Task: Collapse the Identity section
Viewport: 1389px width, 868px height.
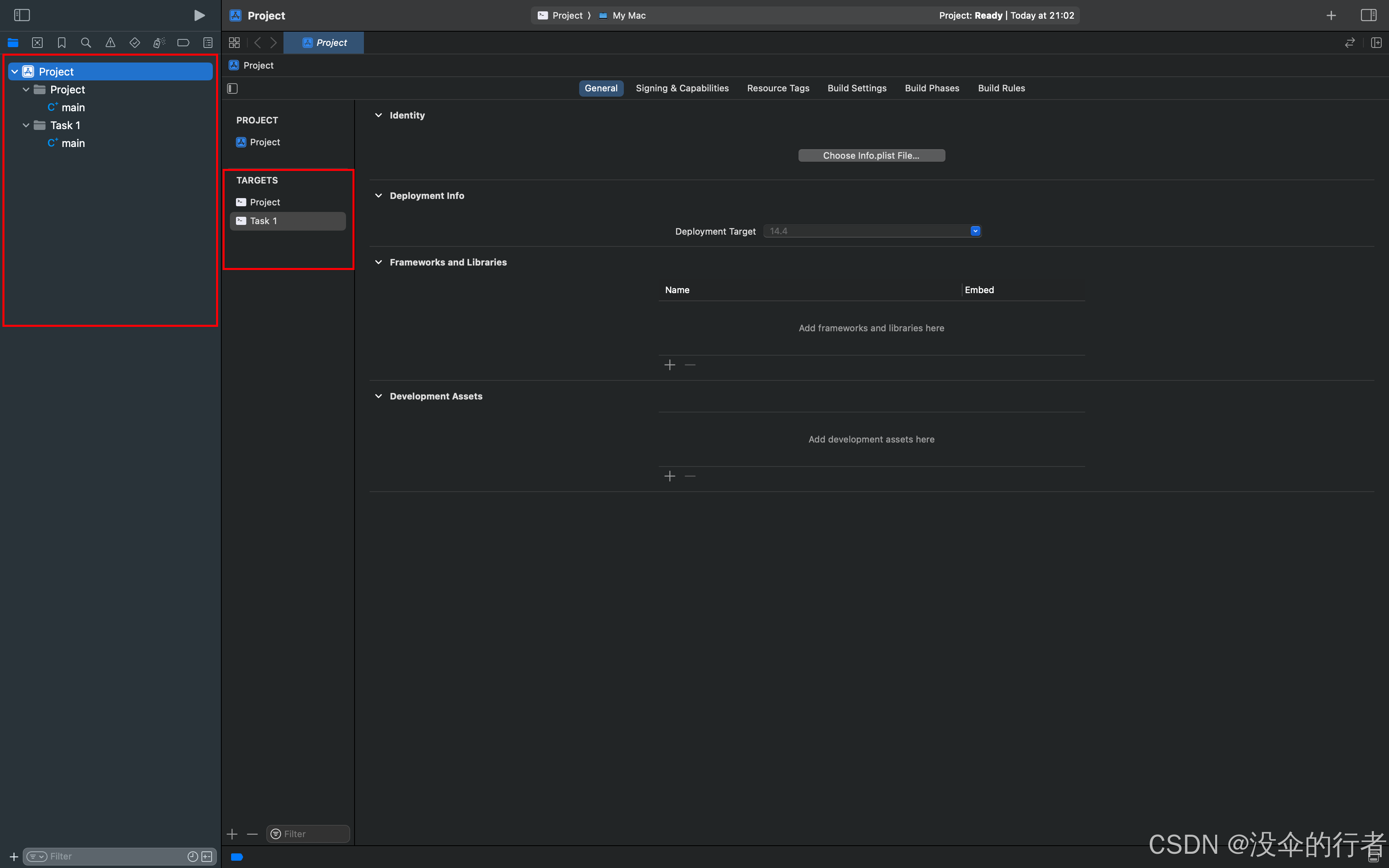Action: coord(379,115)
